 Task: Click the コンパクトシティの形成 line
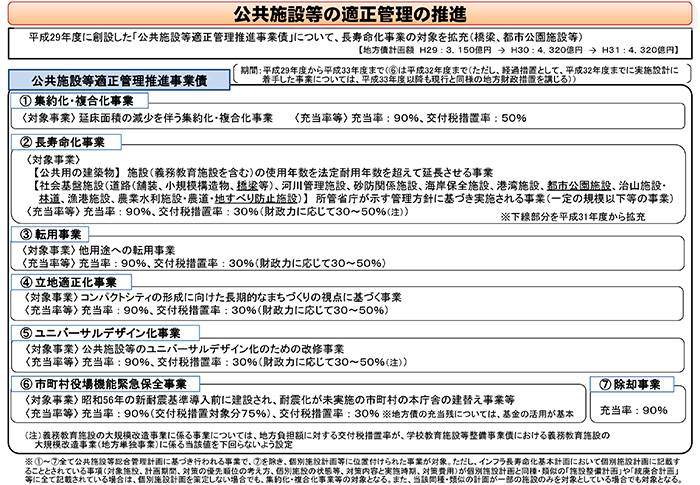point(212,297)
